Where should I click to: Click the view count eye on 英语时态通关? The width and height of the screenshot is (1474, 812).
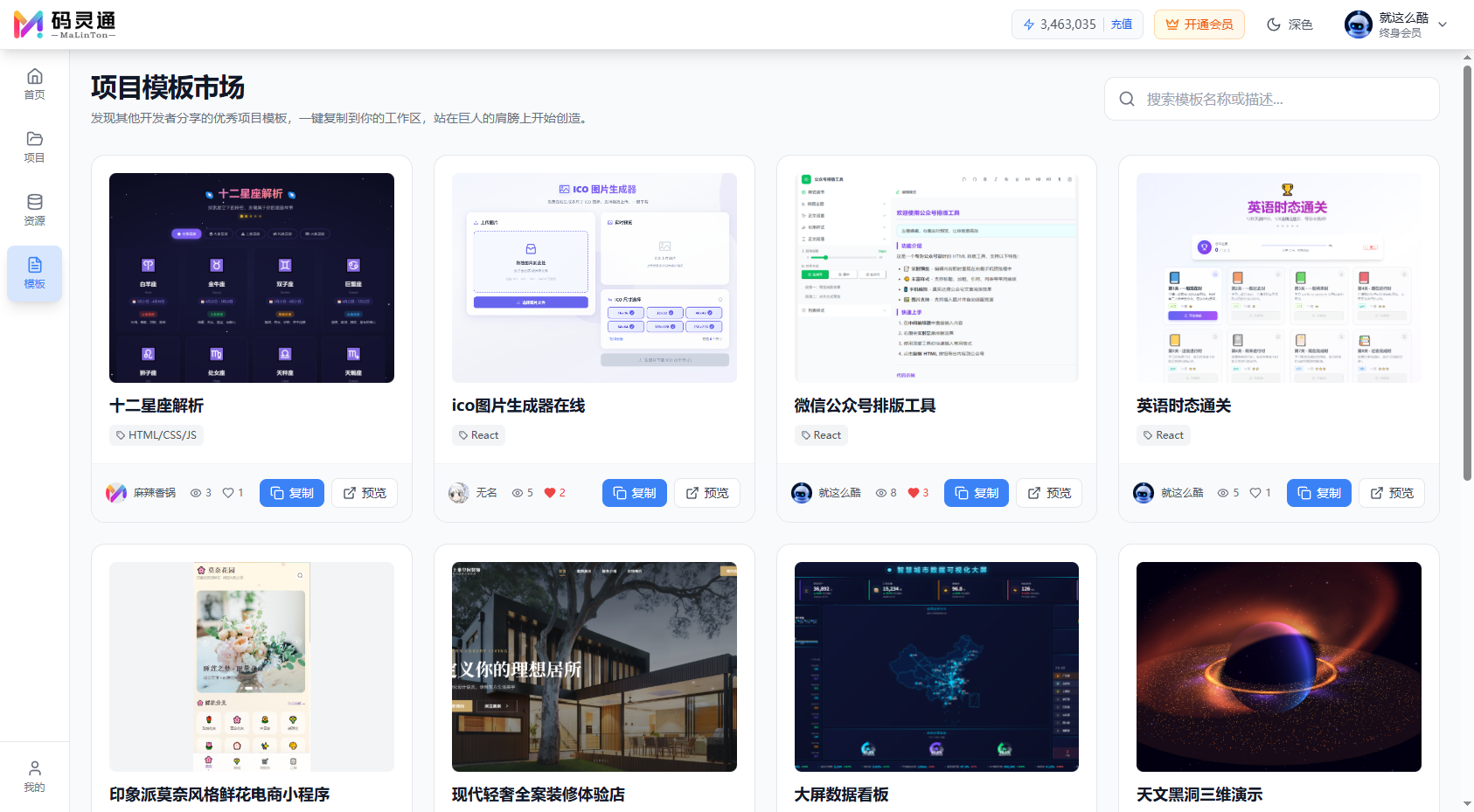pyautogui.click(x=1223, y=493)
